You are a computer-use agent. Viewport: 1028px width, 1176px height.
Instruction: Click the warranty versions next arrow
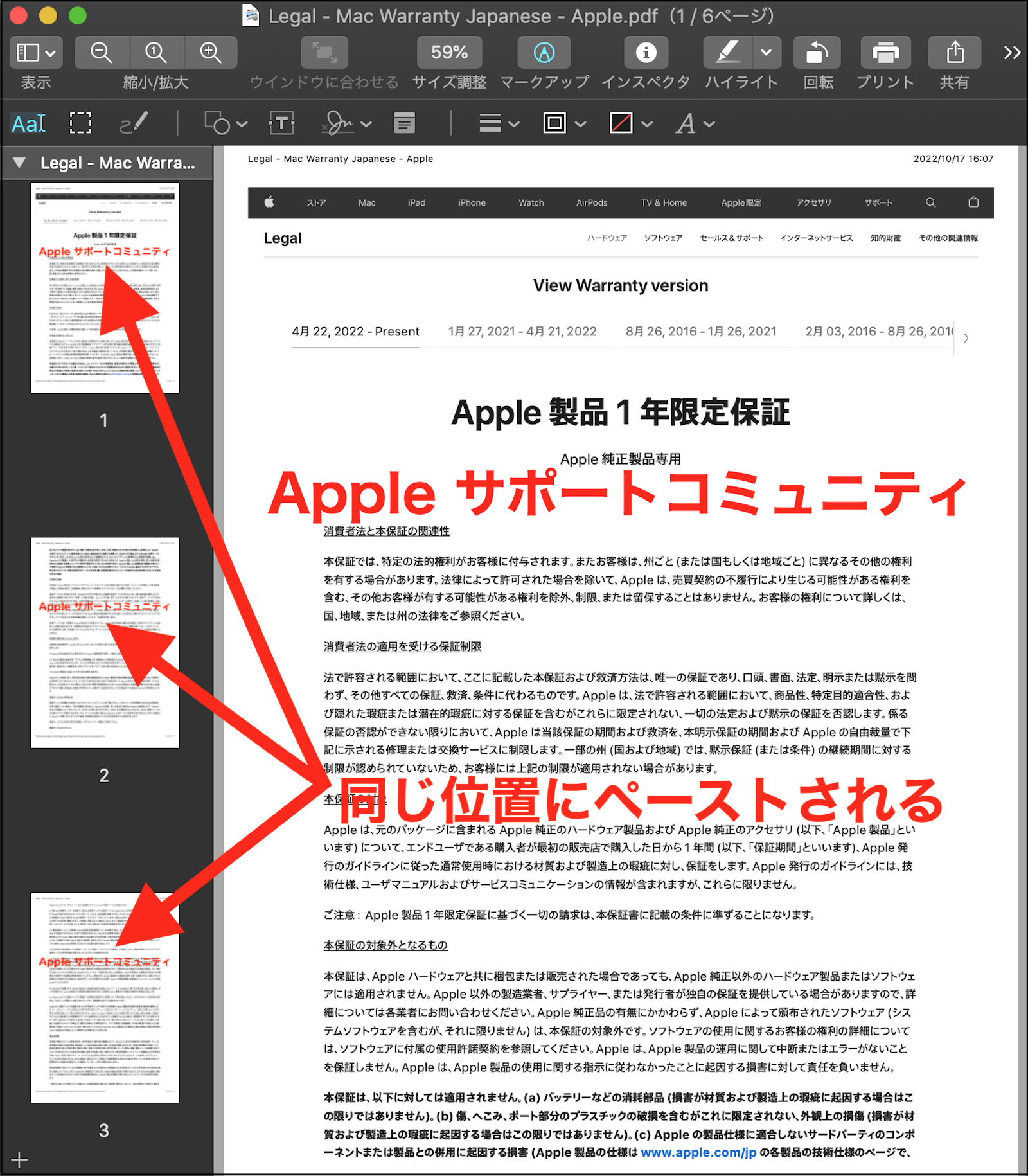coord(966,337)
